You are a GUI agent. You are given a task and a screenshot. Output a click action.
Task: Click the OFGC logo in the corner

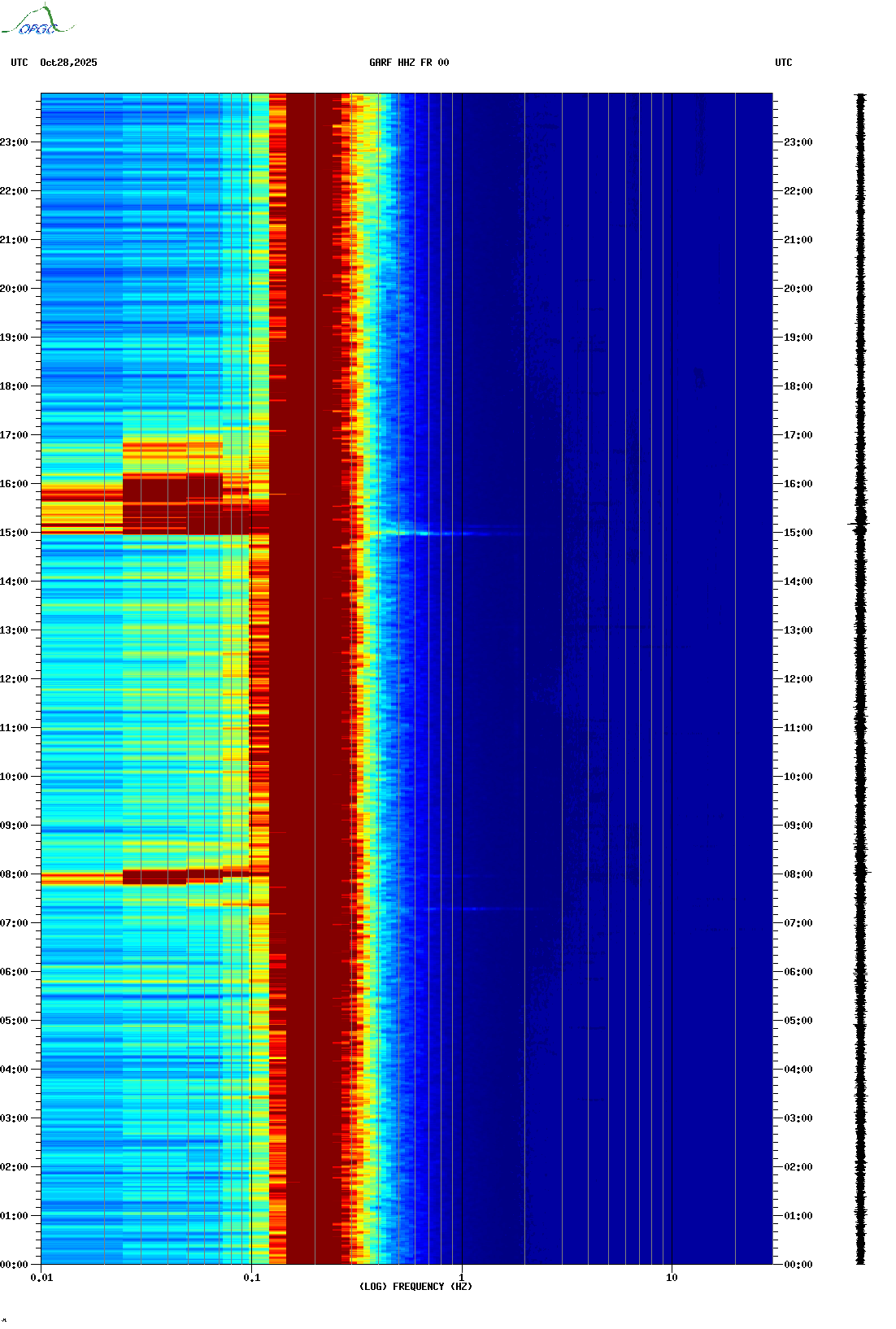(37, 20)
